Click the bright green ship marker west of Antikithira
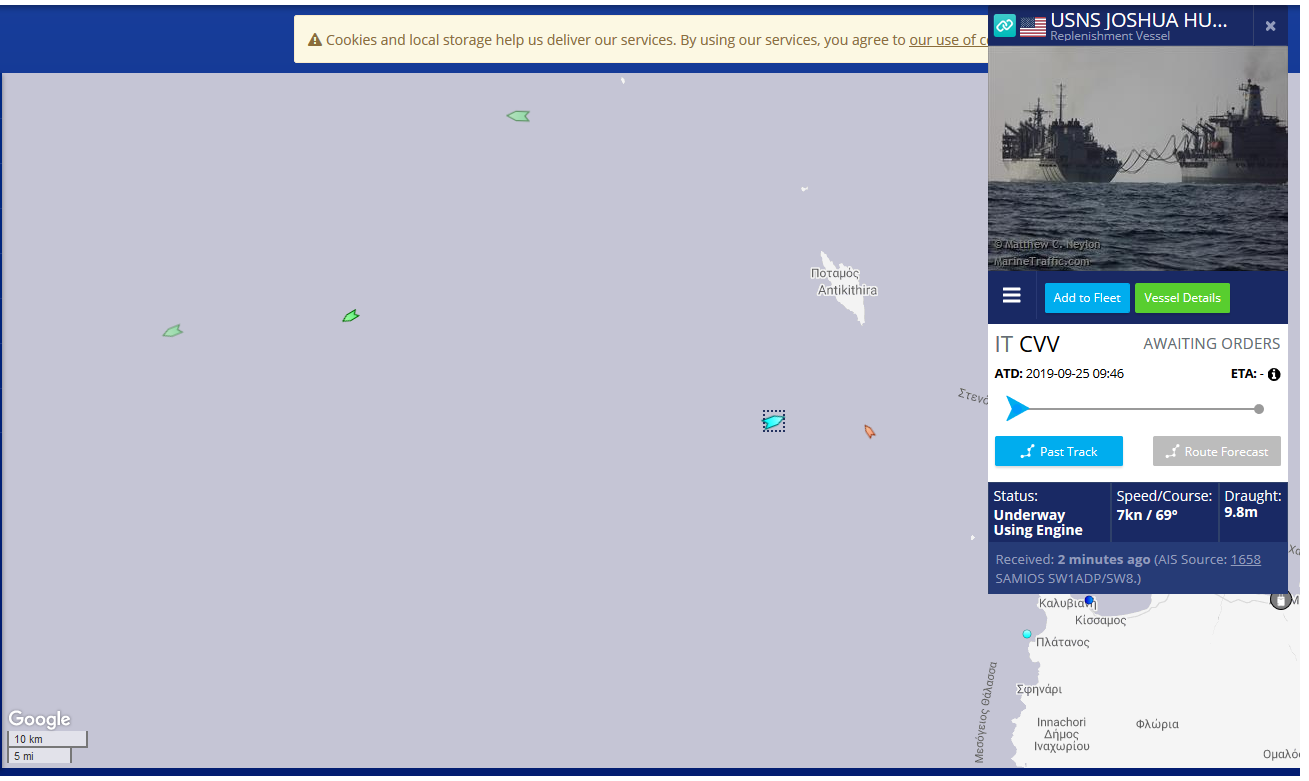Viewport: 1309px width, 781px height. pyautogui.click(x=350, y=316)
